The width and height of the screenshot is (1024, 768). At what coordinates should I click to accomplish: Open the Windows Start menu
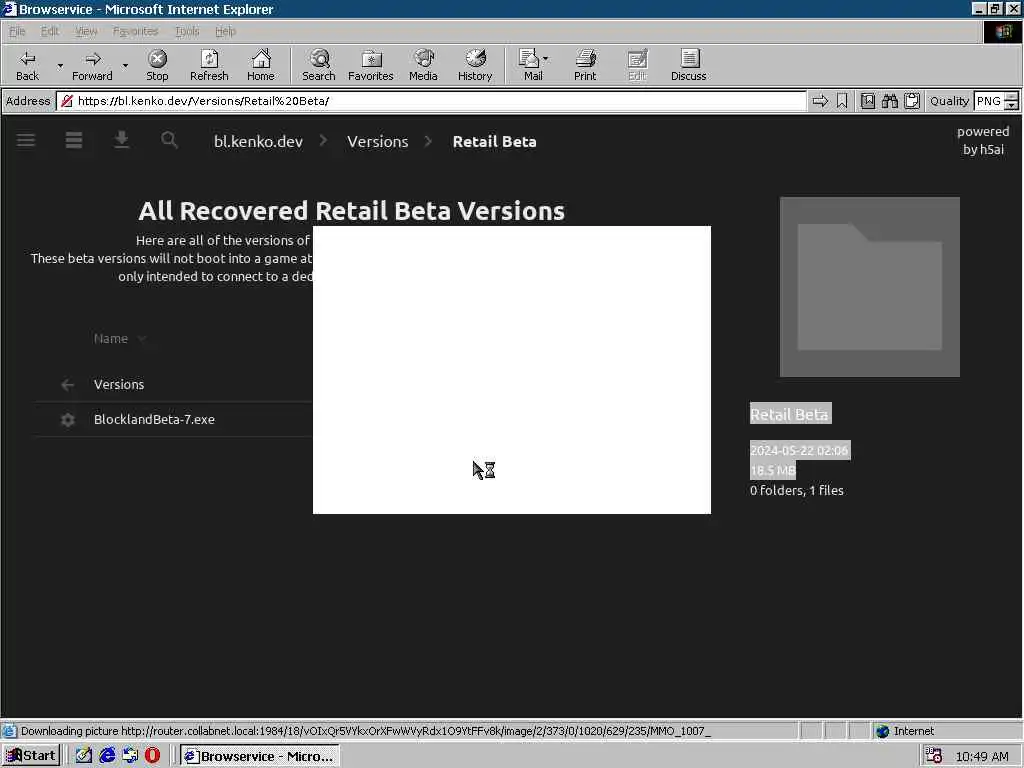click(x=31, y=756)
